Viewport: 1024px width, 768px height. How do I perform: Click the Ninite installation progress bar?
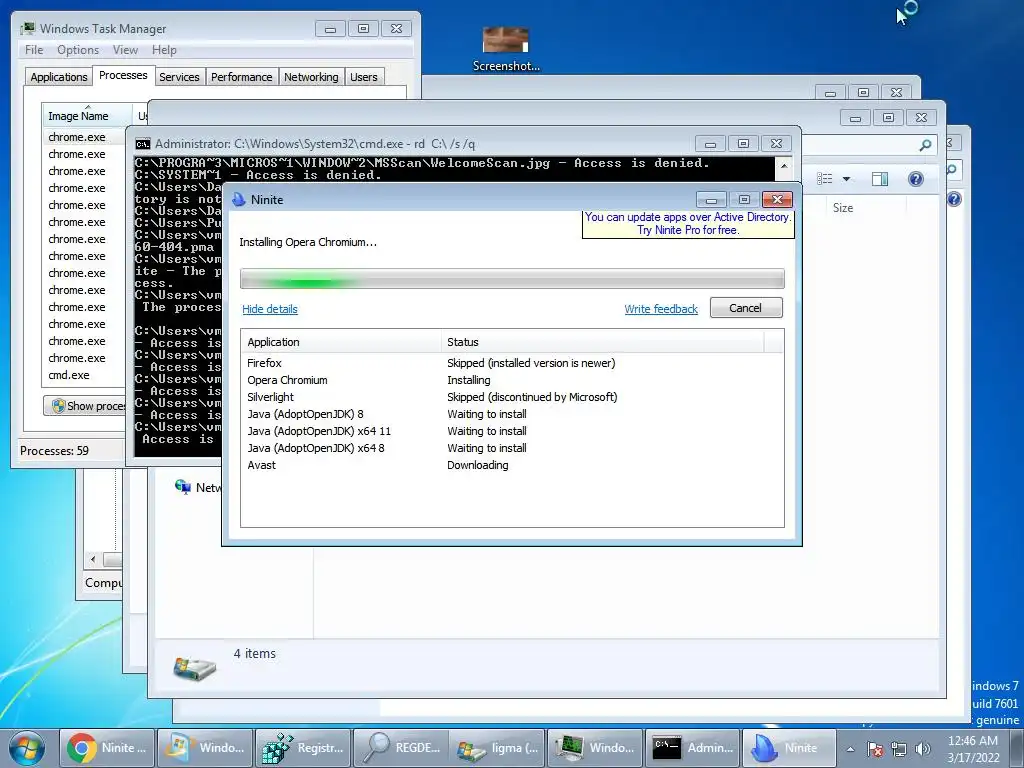click(512, 279)
